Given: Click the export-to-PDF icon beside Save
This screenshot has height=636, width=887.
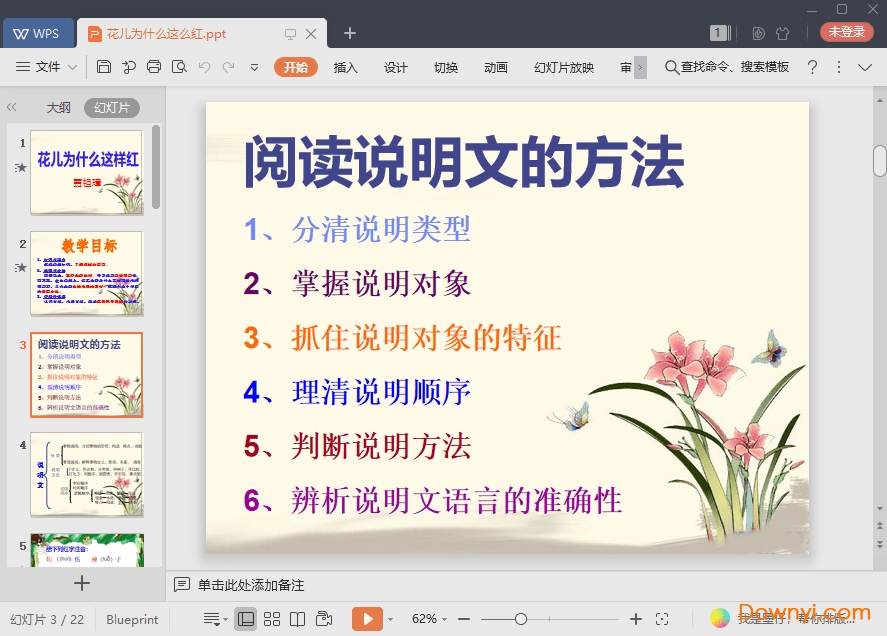Looking at the screenshot, I should 129,67.
